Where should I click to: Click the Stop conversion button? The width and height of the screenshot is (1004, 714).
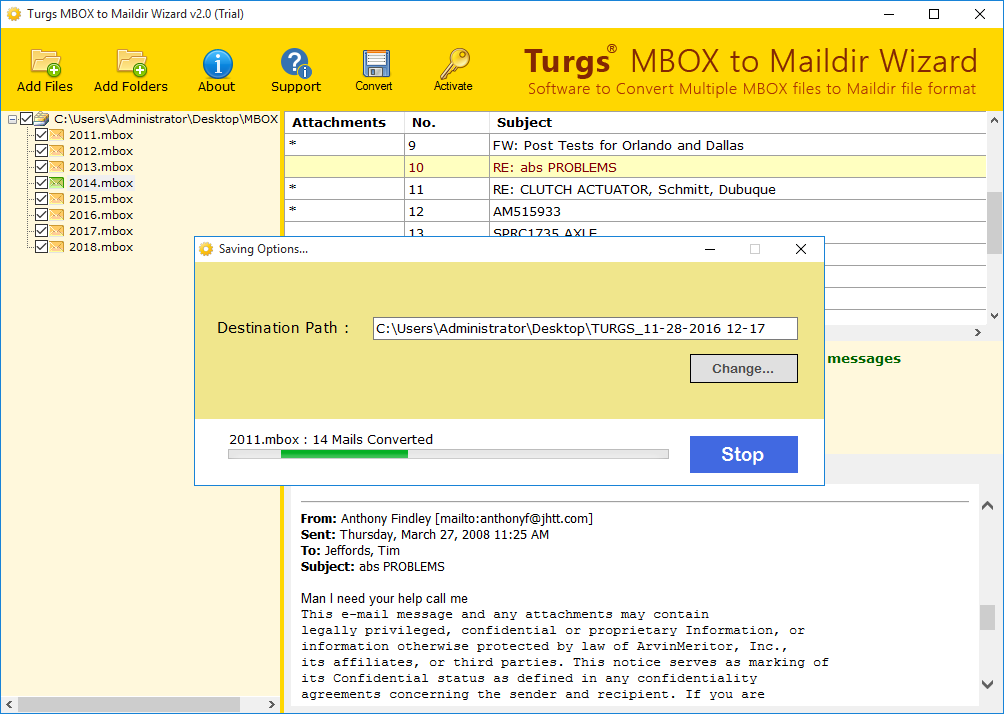pyautogui.click(x=743, y=454)
